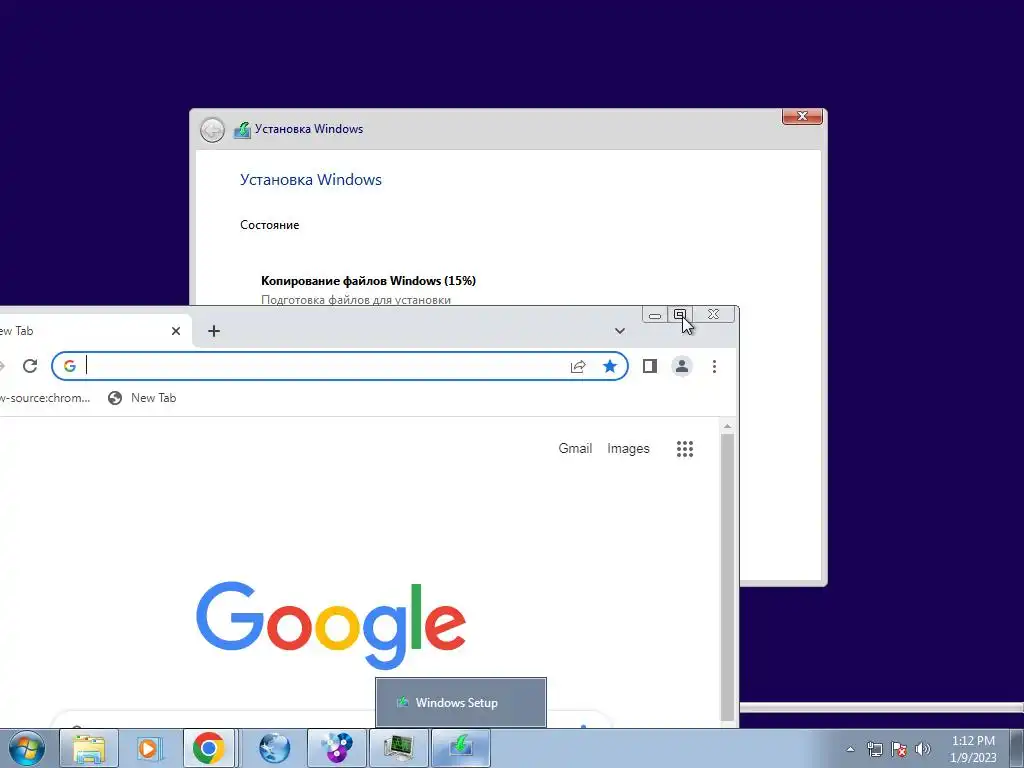Select the Windows Setup taskbar preview
The width and height of the screenshot is (1024, 768).
[x=460, y=703]
